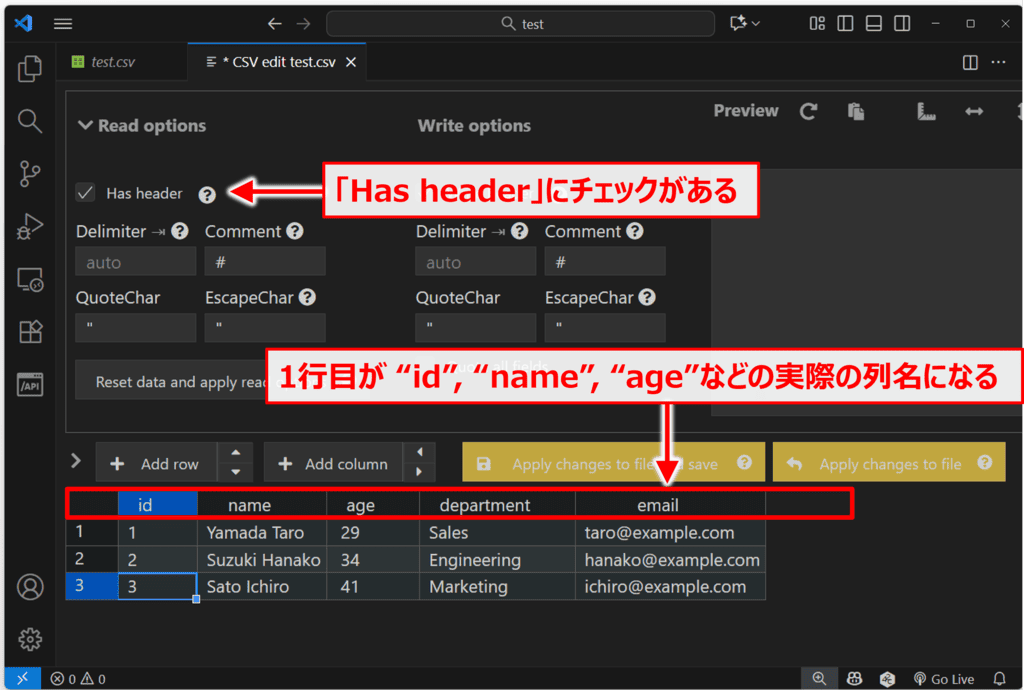Open the Manage gear settings icon
Screen dimensions: 1024x690
[x=30, y=639]
